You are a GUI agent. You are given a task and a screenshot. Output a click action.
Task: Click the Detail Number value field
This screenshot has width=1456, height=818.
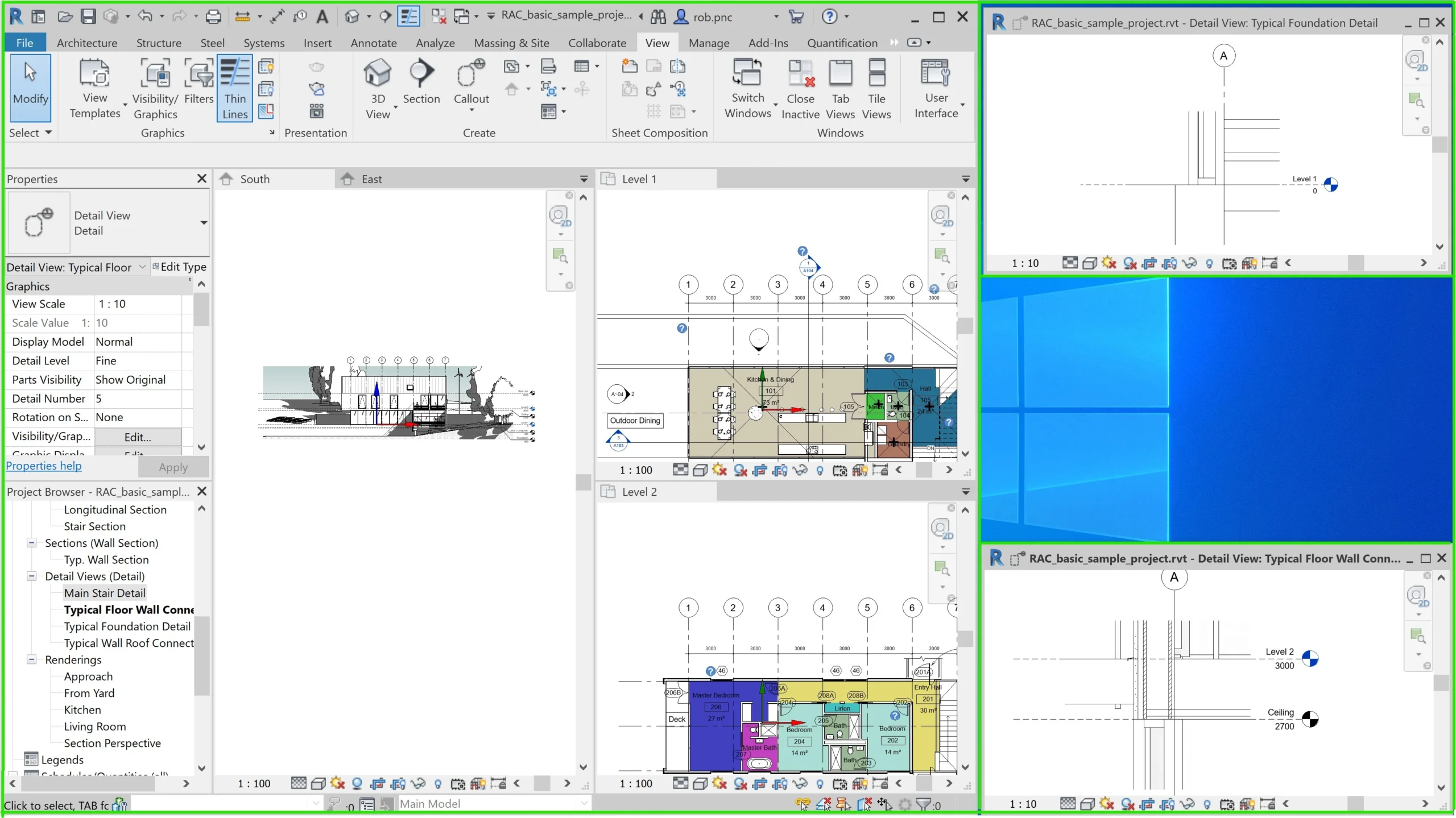pos(138,398)
